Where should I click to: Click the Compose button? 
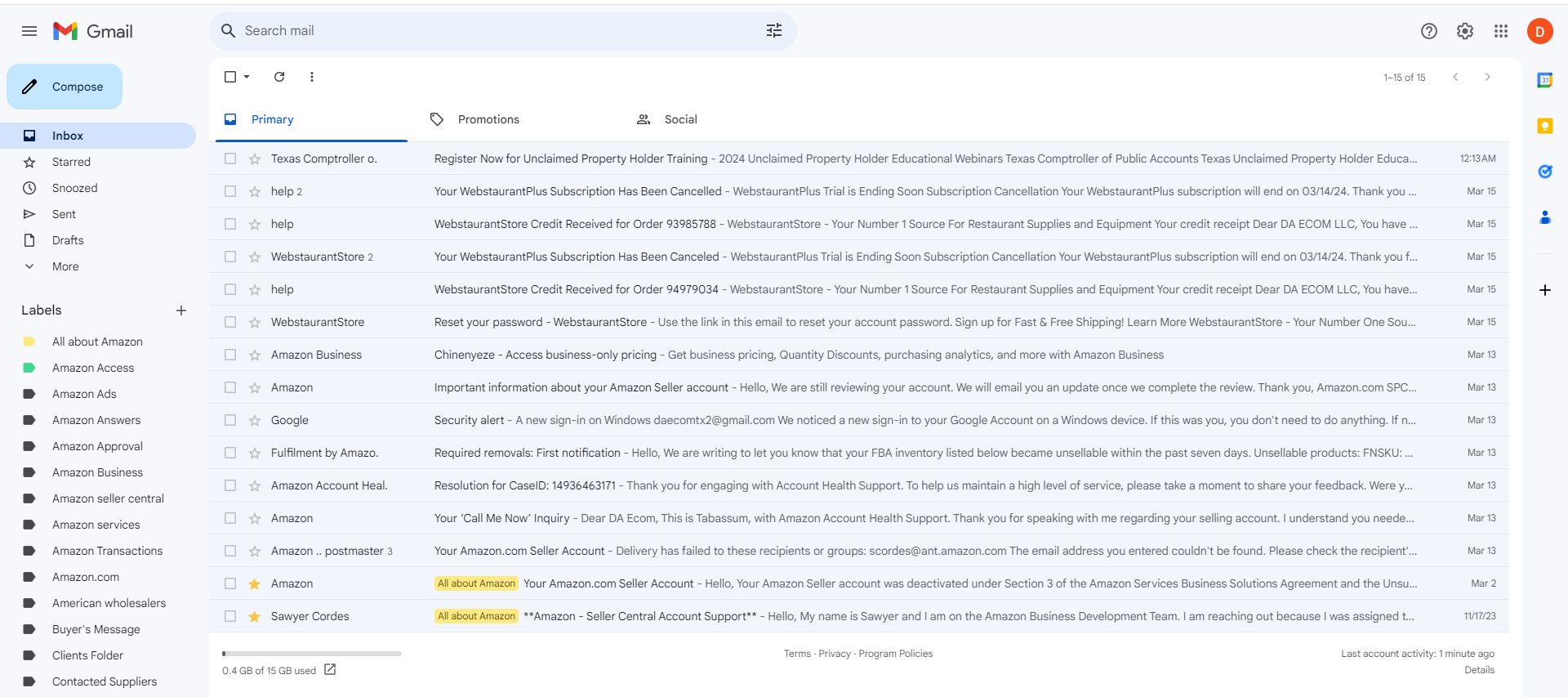(x=65, y=87)
